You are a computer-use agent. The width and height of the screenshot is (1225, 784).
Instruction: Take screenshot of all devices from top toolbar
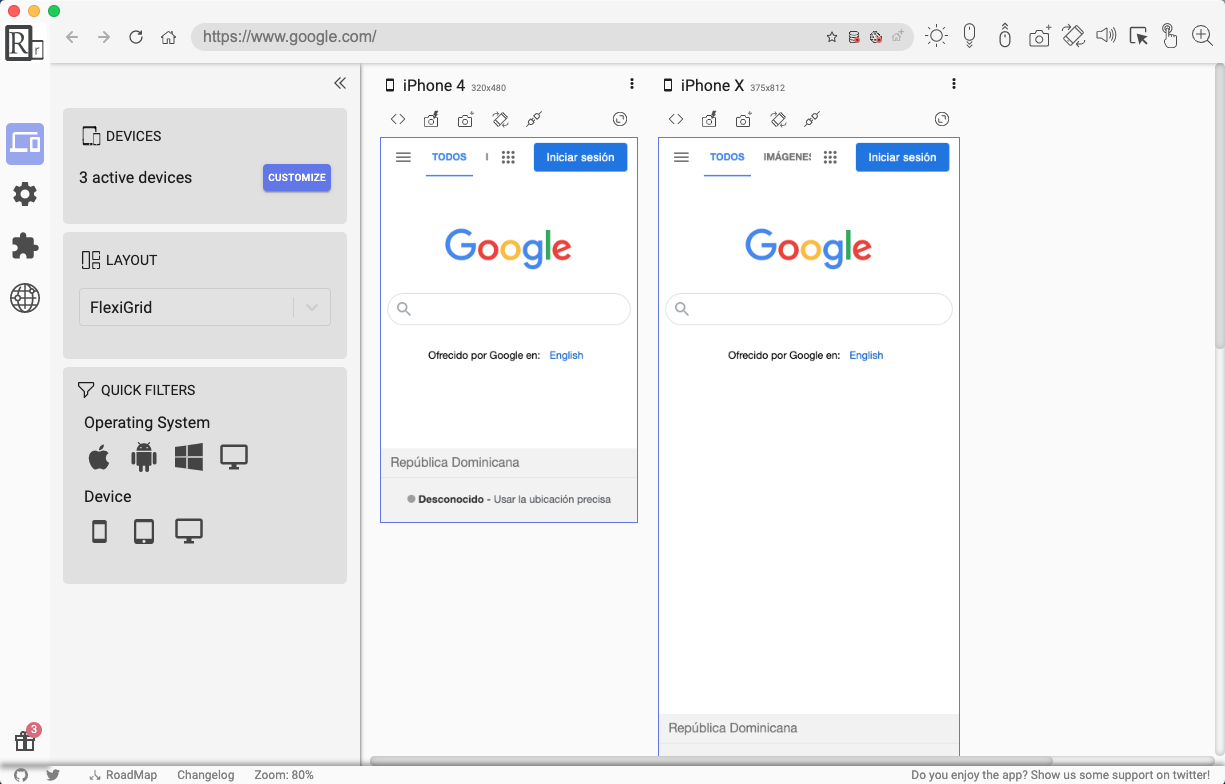click(x=1040, y=36)
